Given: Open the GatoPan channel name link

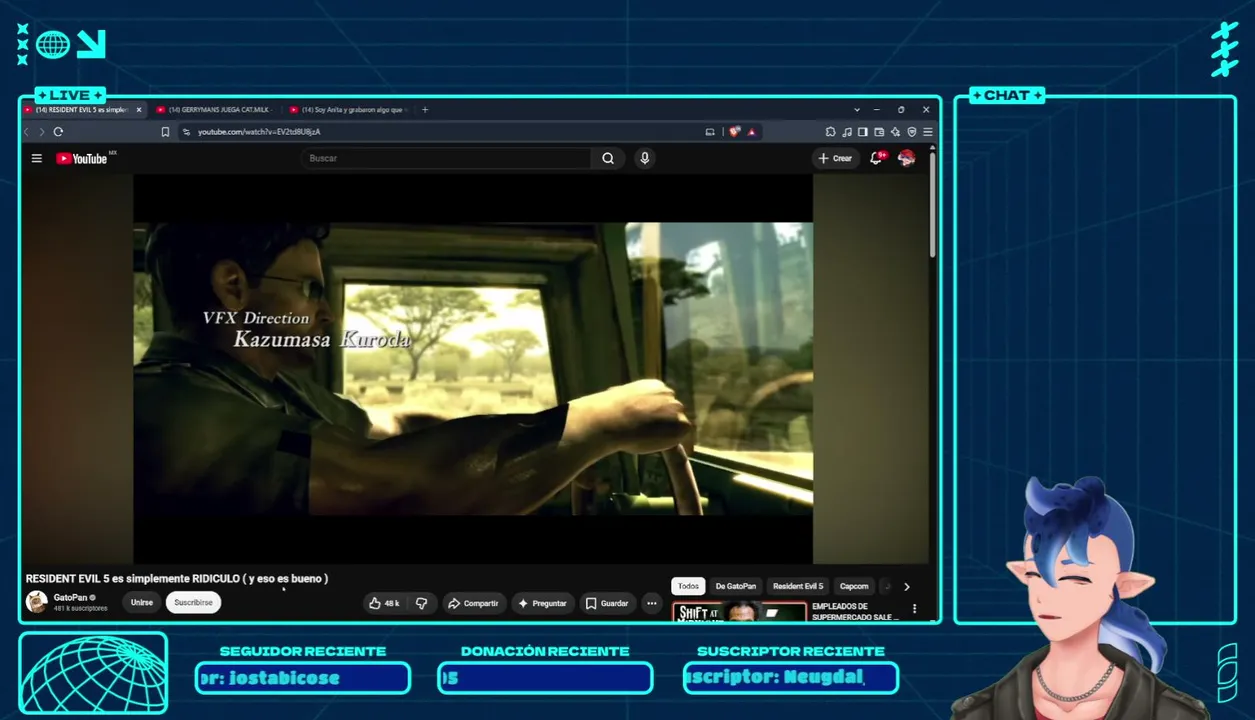Looking at the screenshot, I should 70,597.
